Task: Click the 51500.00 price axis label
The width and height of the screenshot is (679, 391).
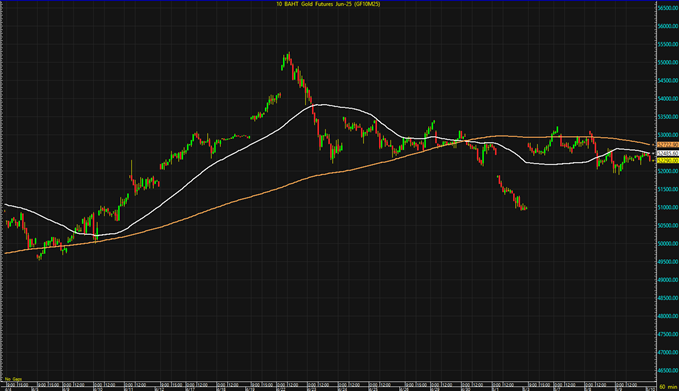Action: 668,190
